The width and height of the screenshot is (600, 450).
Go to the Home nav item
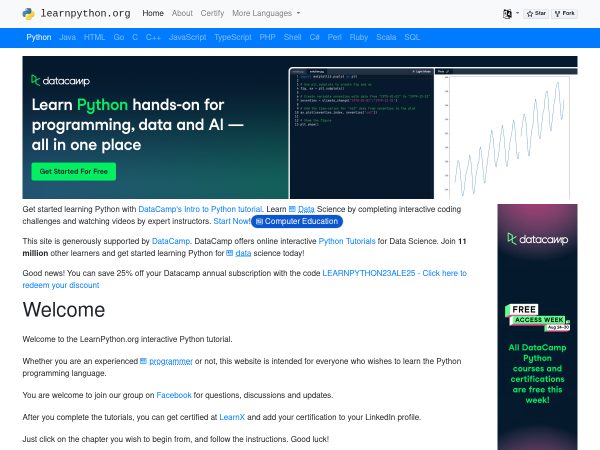[153, 13]
